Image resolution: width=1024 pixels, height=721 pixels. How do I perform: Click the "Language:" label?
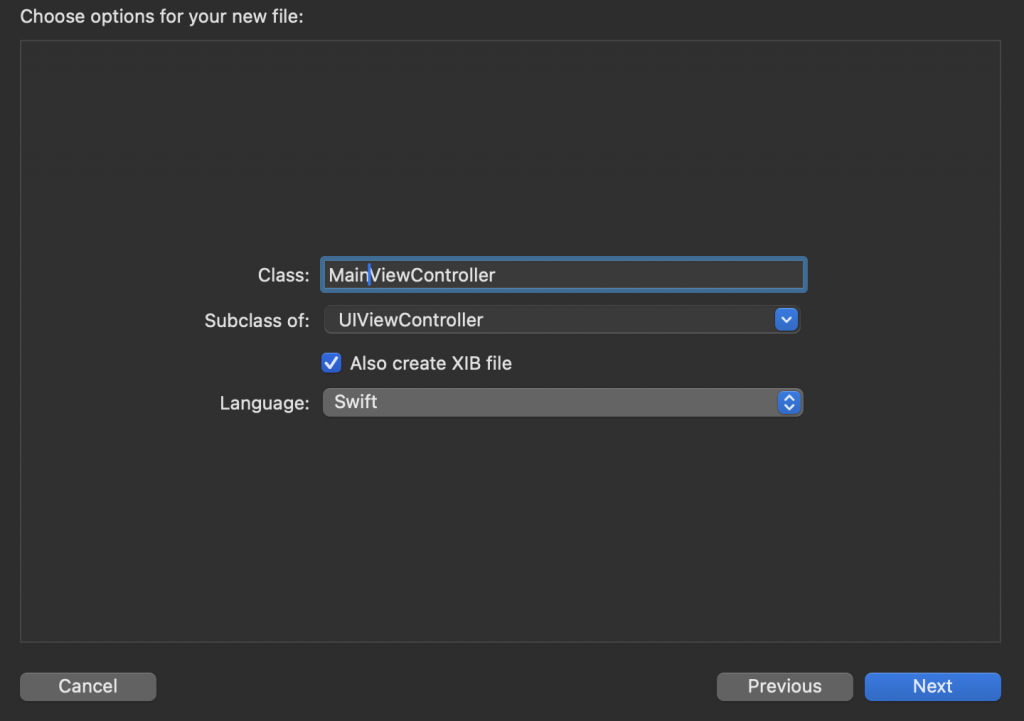pyautogui.click(x=264, y=404)
